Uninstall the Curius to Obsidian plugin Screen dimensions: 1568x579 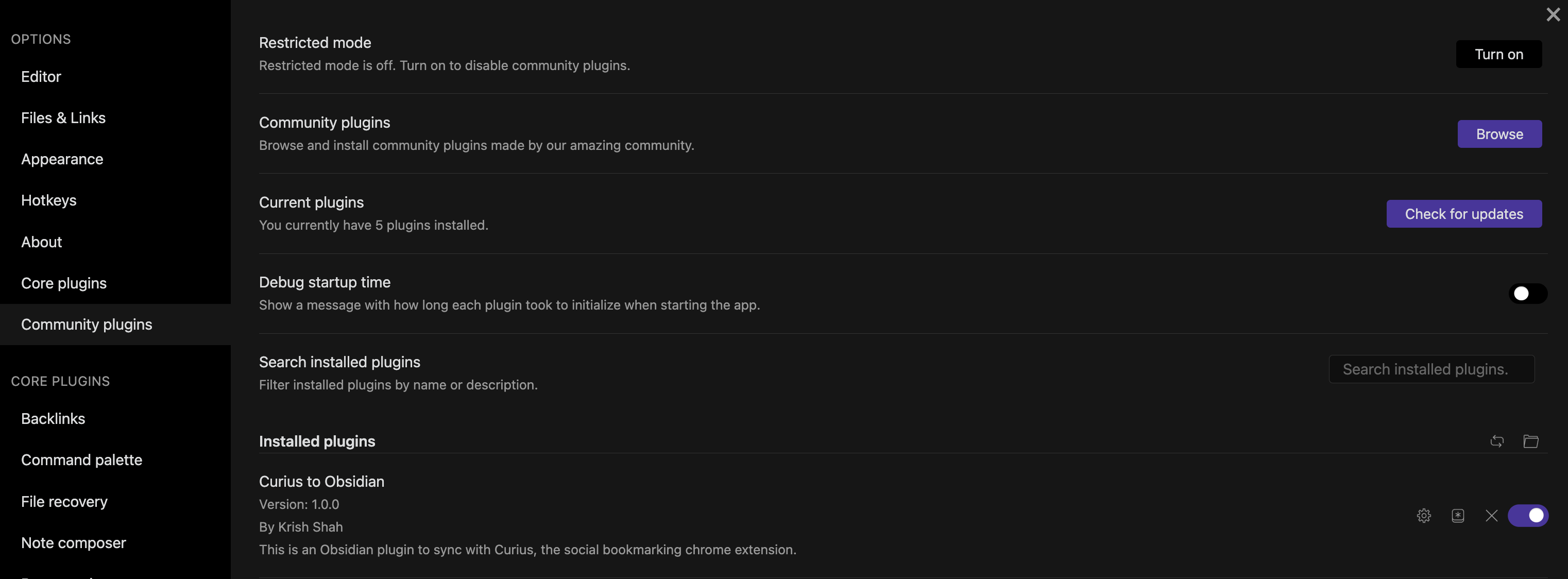click(x=1491, y=515)
